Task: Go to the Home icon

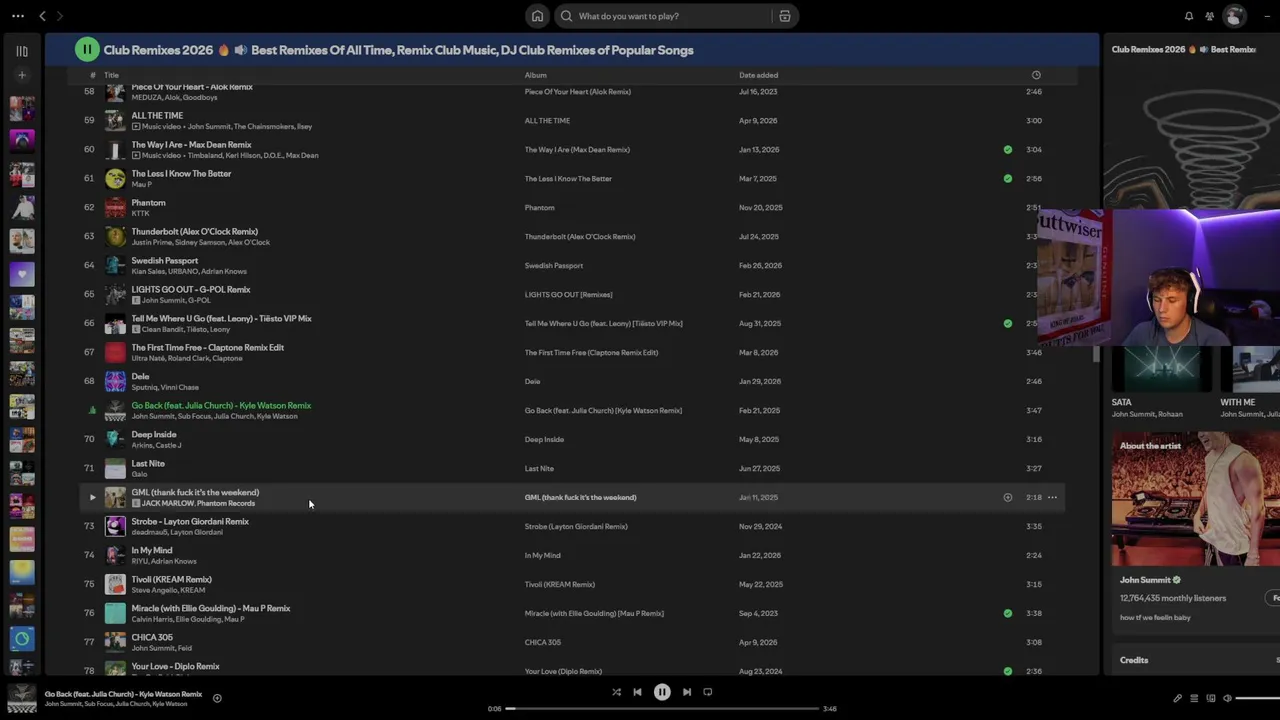Action: (x=537, y=16)
